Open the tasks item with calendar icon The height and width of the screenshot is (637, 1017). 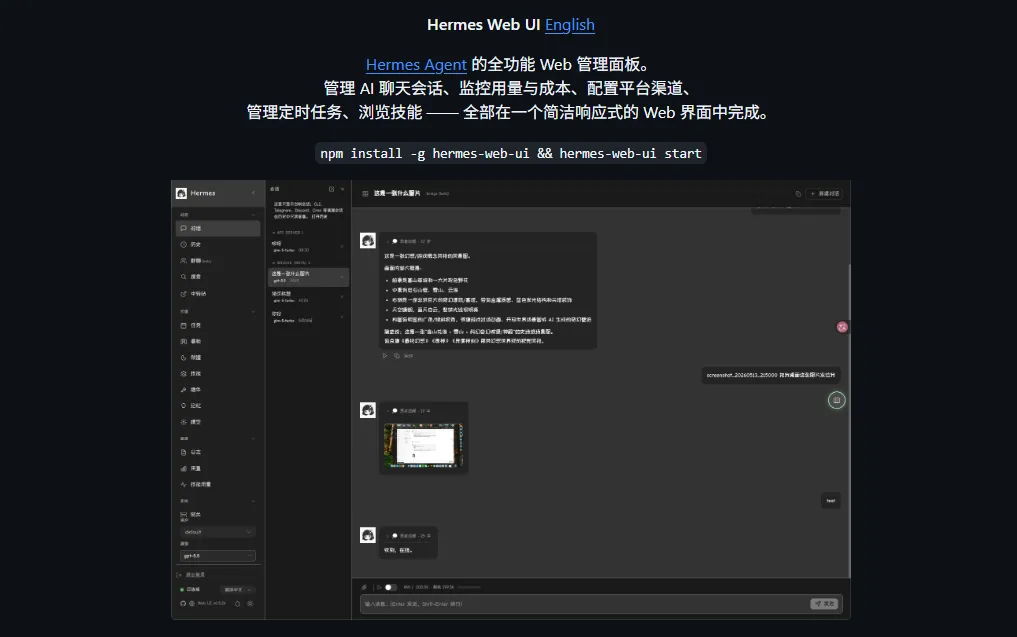click(x=218, y=326)
